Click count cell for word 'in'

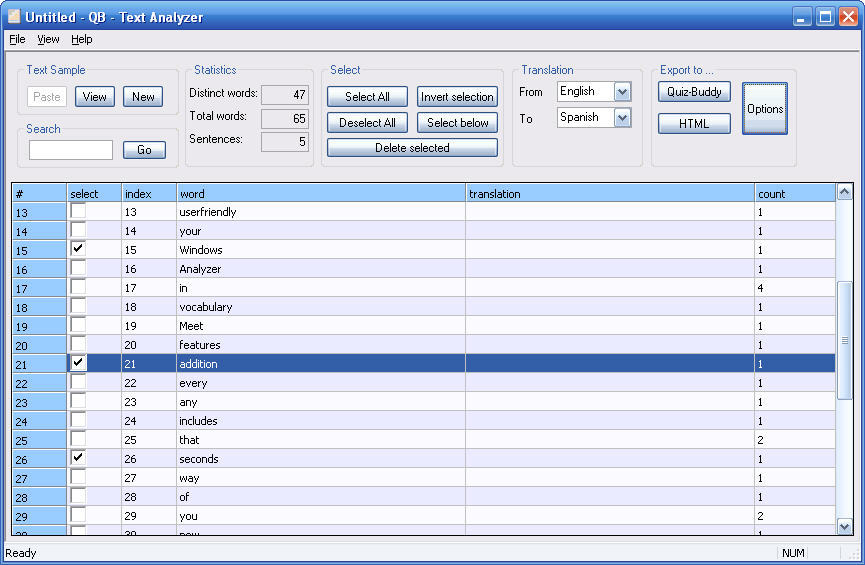pos(795,287)
